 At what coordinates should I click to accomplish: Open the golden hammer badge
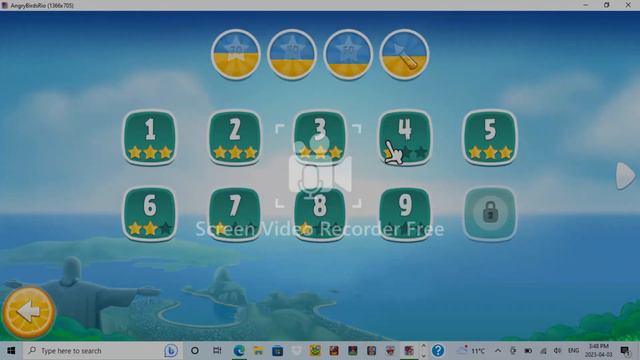(404, 55)
